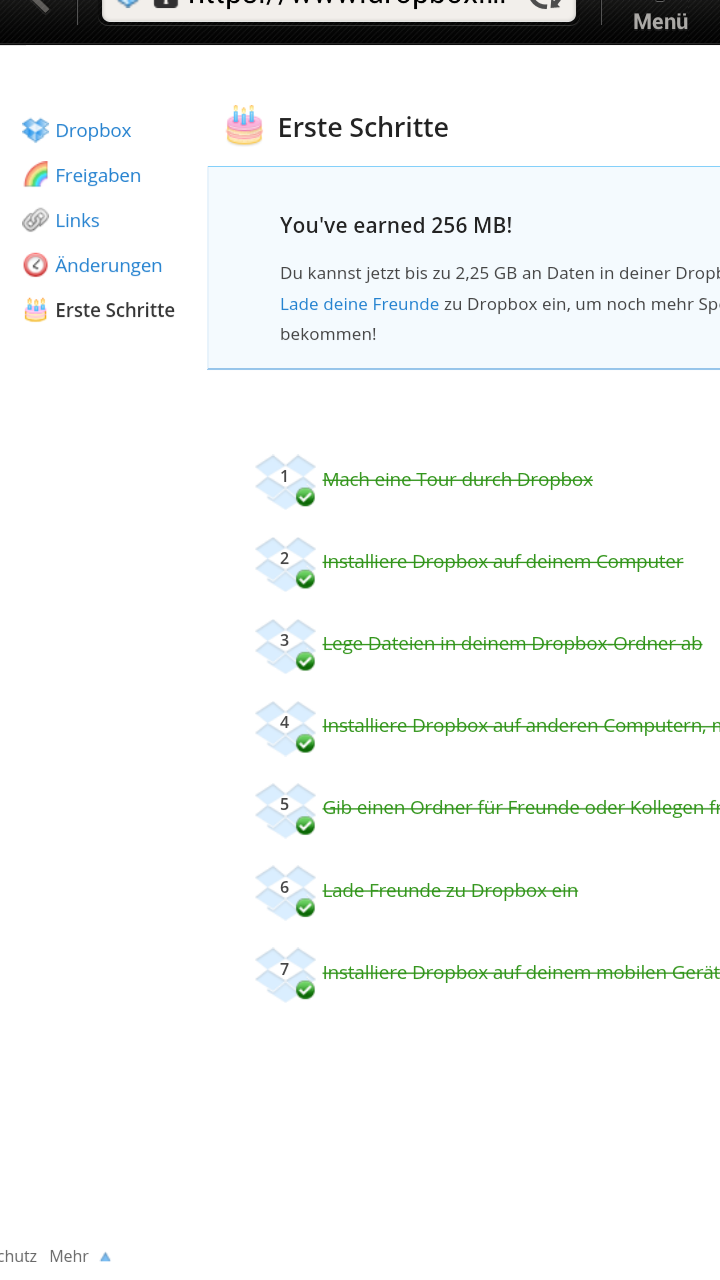Open 'Installiere Dropbox auf deinem mobilen Gerät'

(521, 971)
